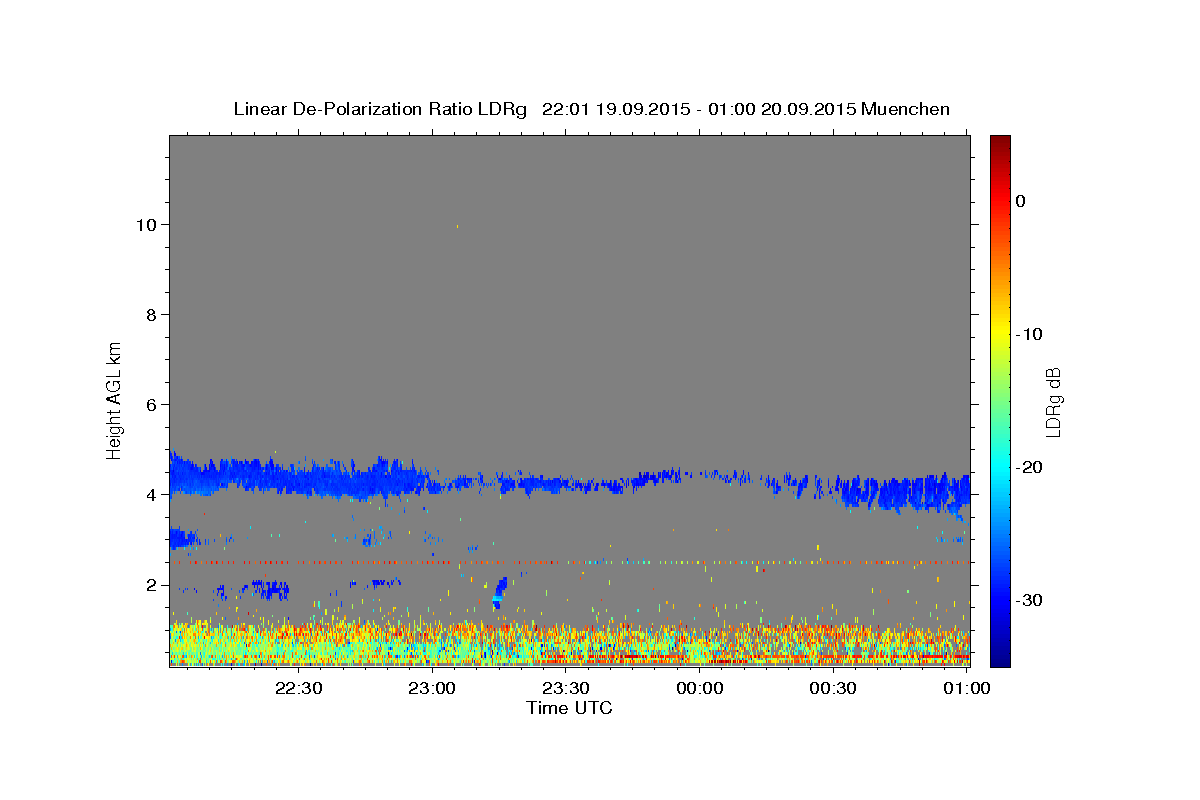1200x800 pixels.
Task: Click the height tick label 4
Action: pos(153,495)
